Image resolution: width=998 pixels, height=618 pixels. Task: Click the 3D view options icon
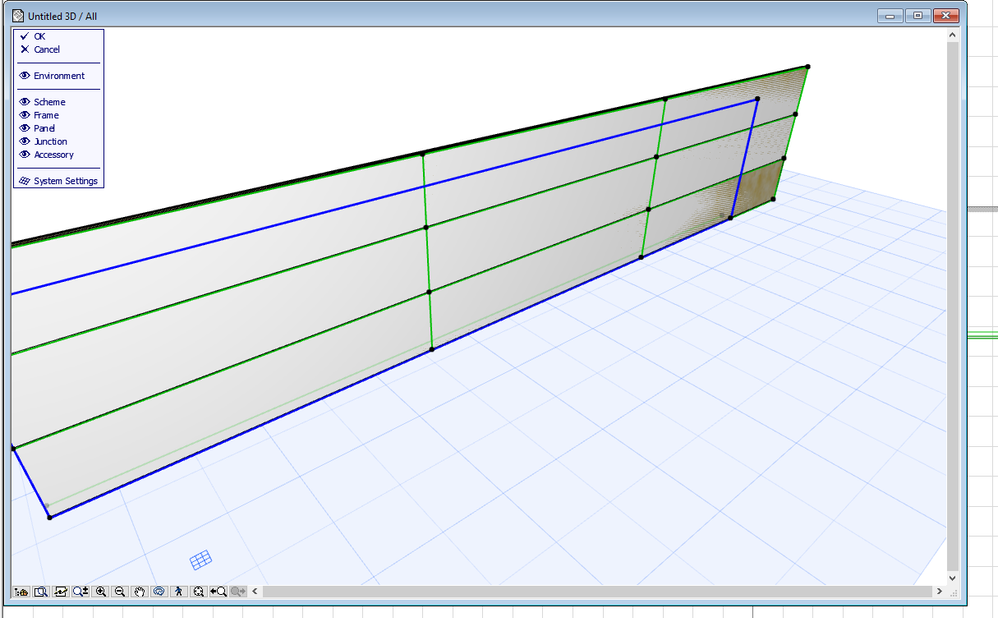pyautogui.click(x=60, y=591)
